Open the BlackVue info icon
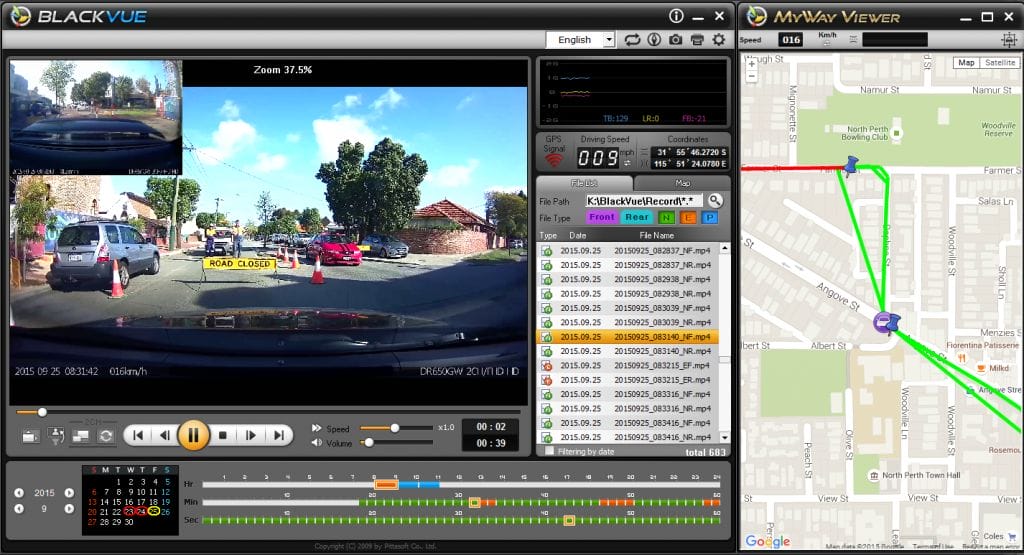The height and width of the screenshot is (555, 1024). [x=676, y=16]
